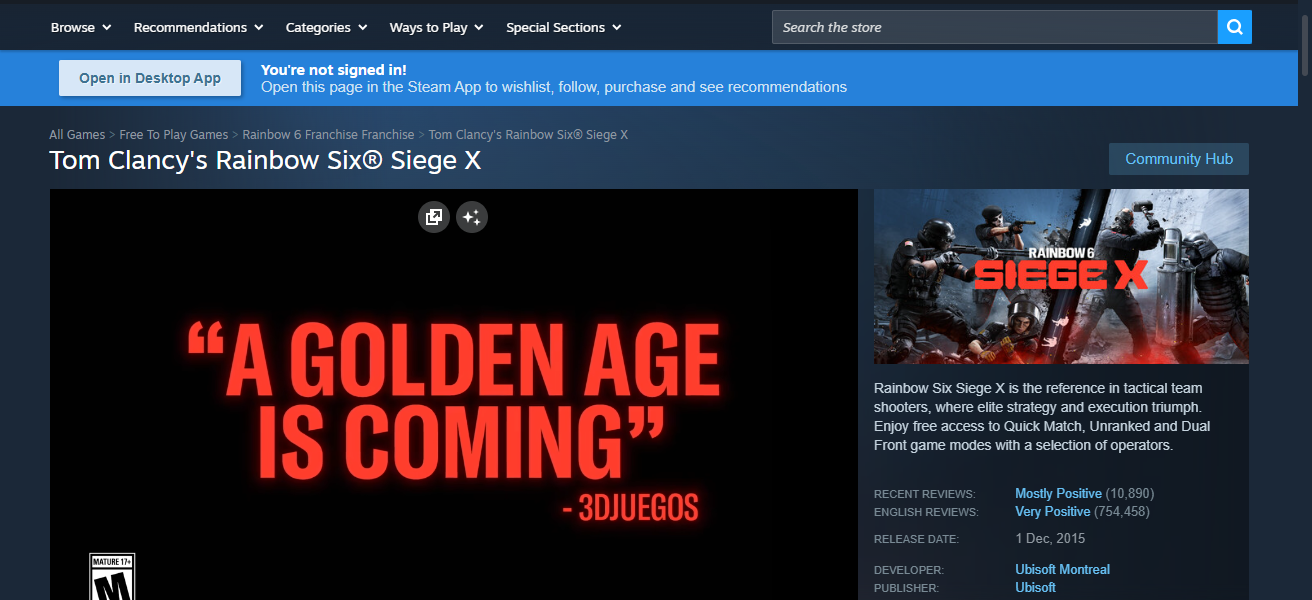Screen dimensions: 1312x600
Task: Expand the Ways to Play menu
Action: pyautogui.click(x=436, y=27)
